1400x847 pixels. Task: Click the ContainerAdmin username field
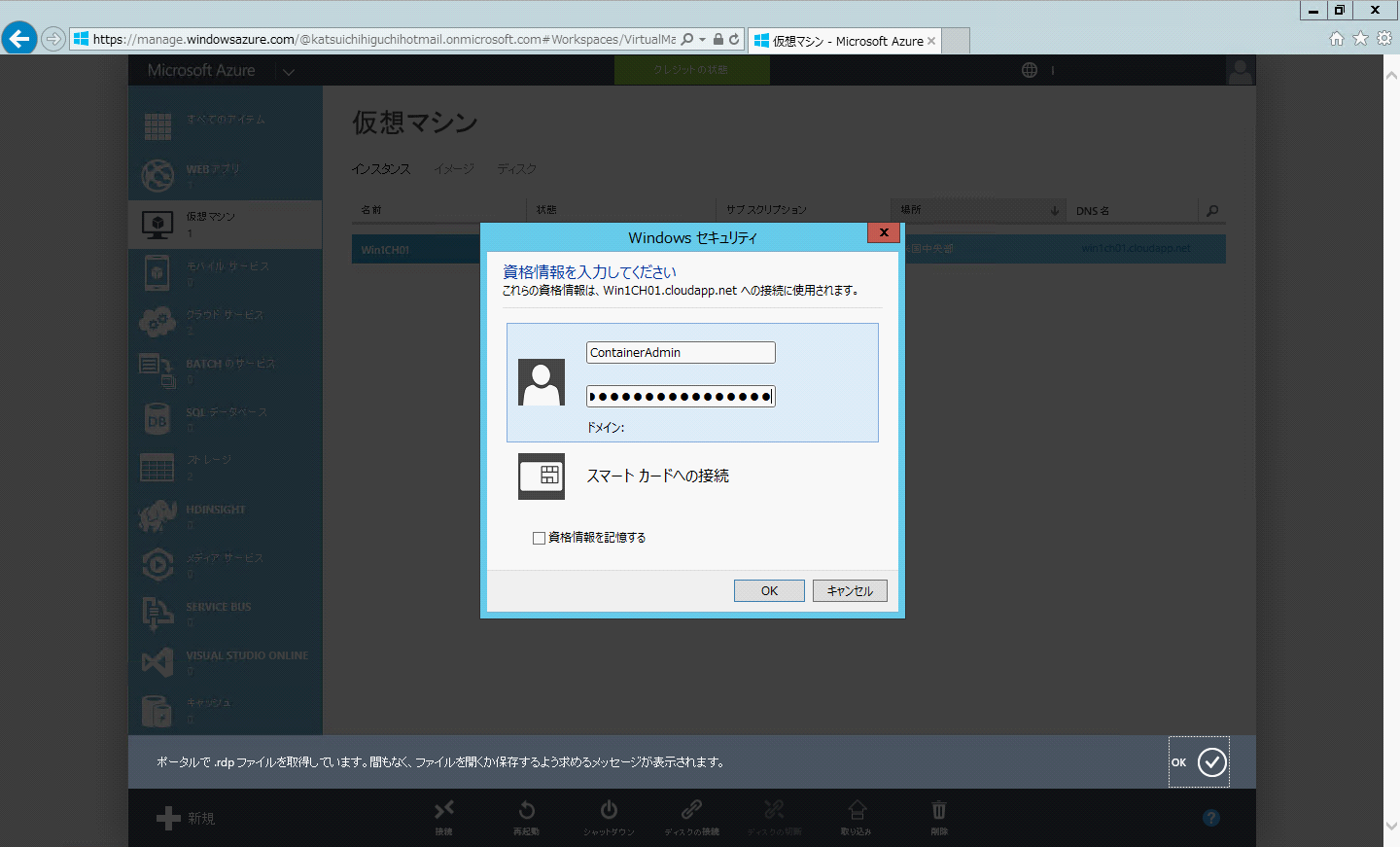681,352
